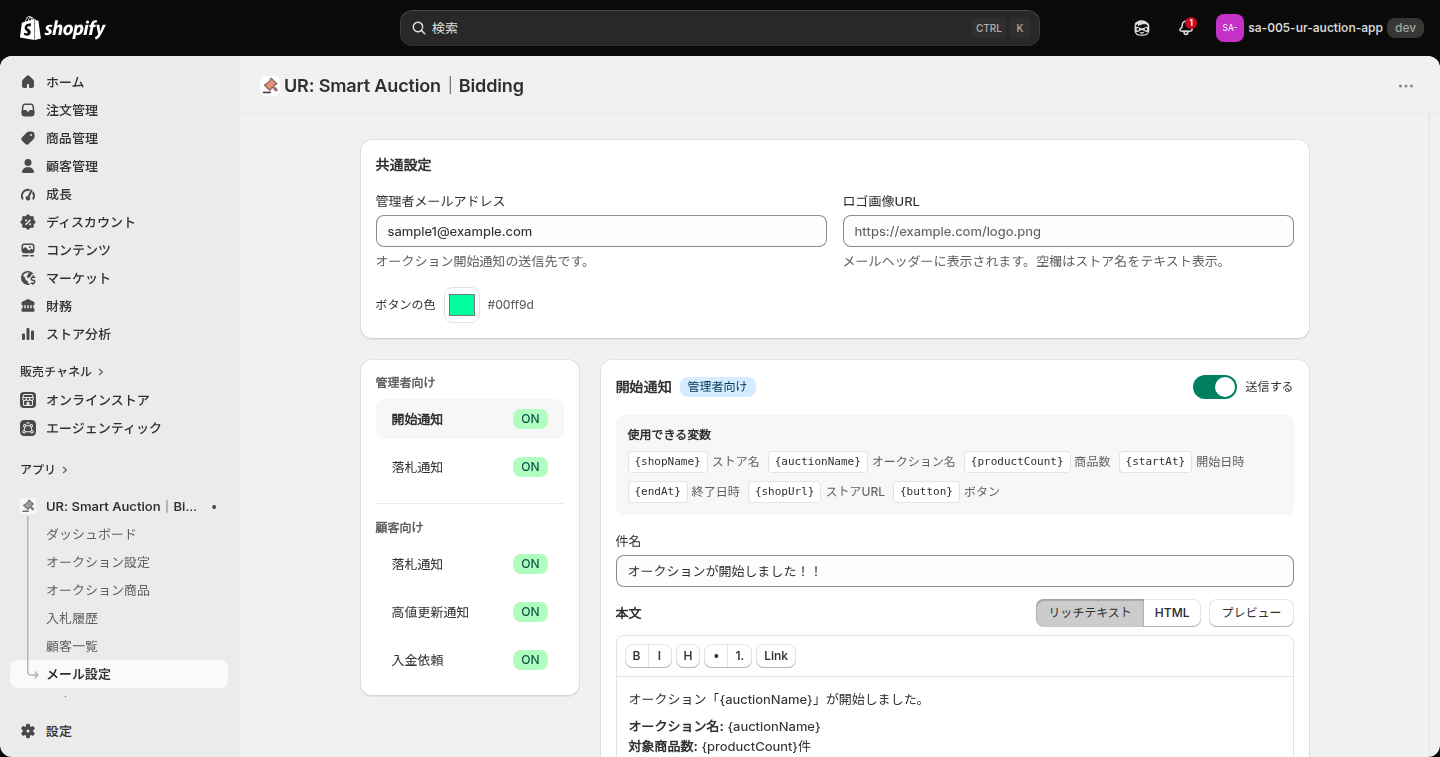Open 商品管理 in the sidebar
This screenshot has height=757, width=1440.
pos(119,138)
